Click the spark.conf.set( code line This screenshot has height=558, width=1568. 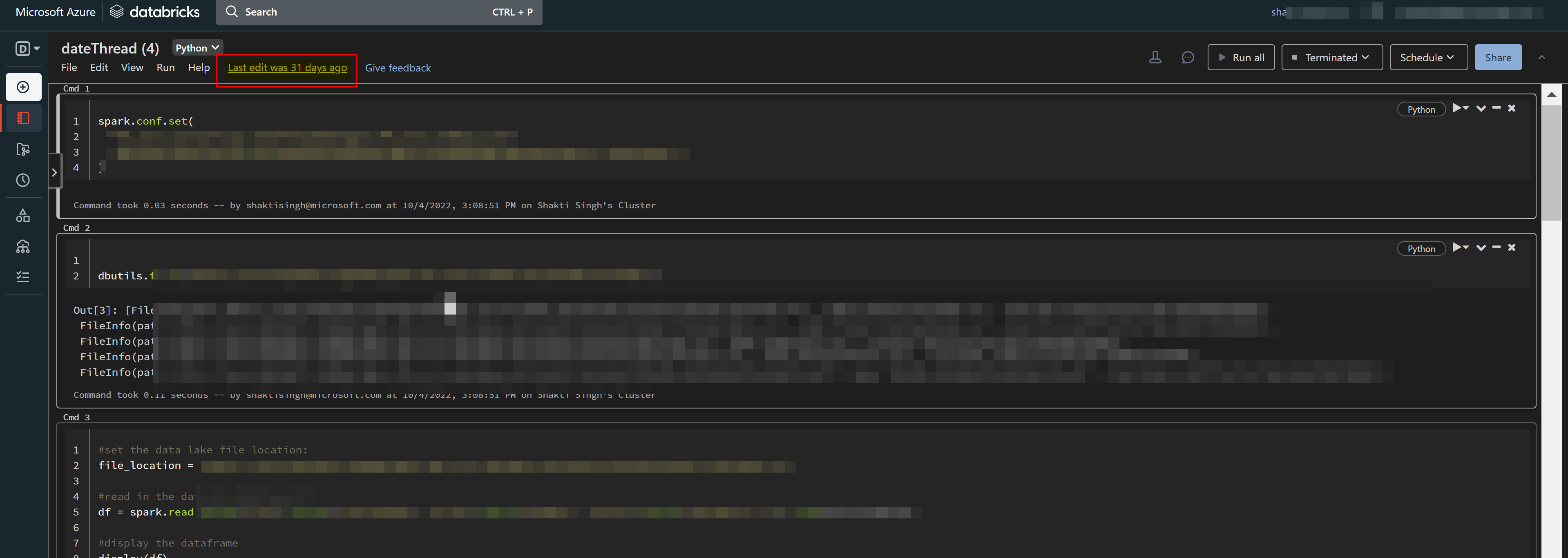click(x=145, y=121)
